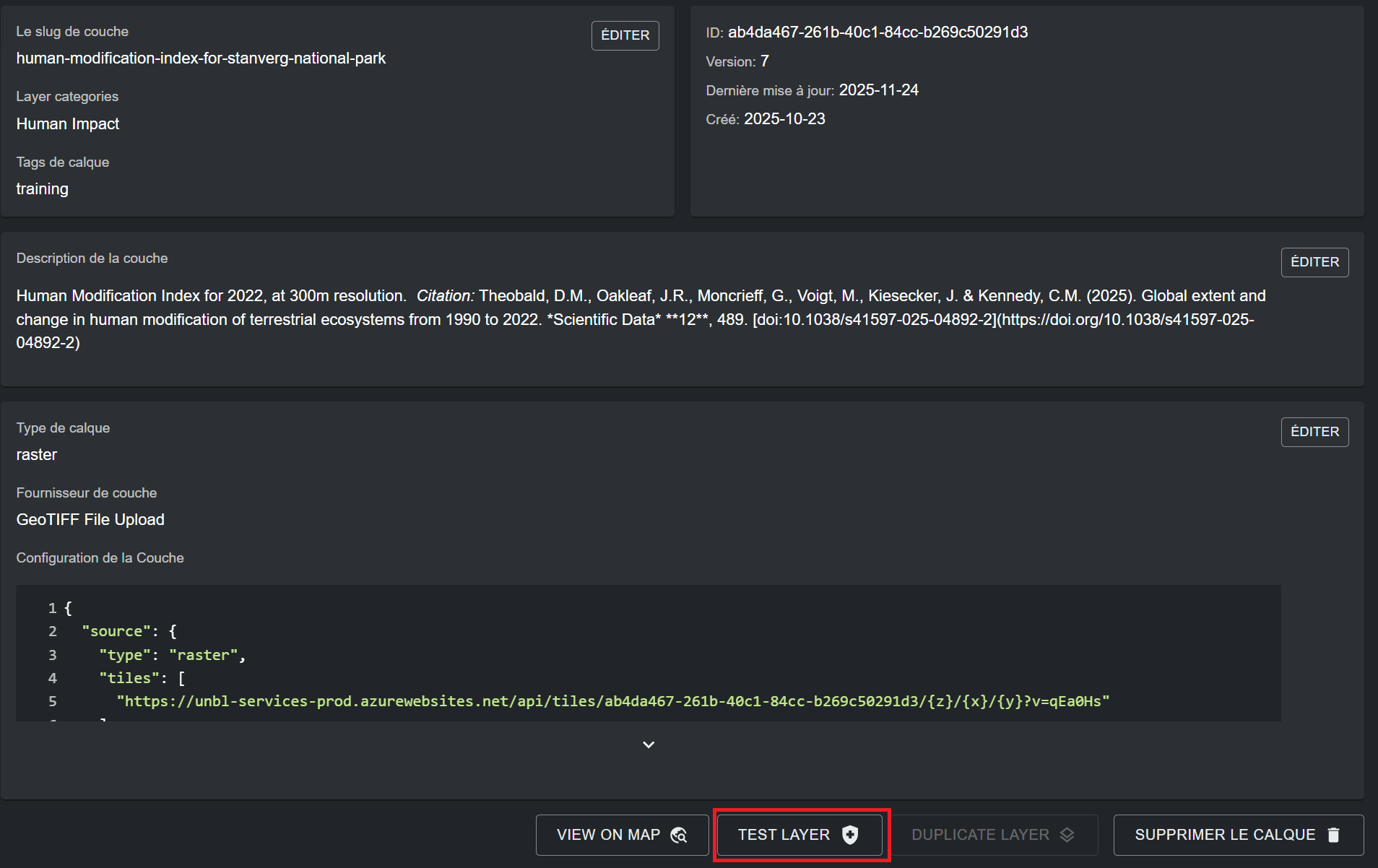Click the DUPLICATE LAYER label
This screenshot has width=1378, height=868.
click(980, 835)
